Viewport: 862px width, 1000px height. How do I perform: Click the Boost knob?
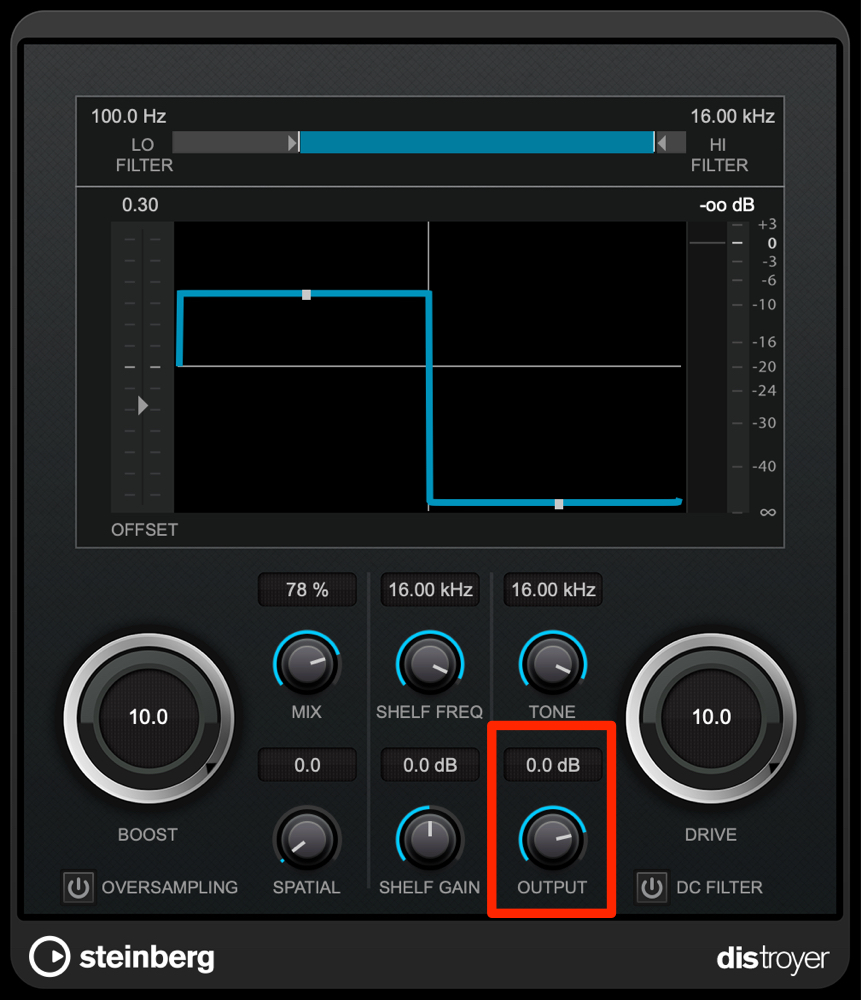click(x=149, y=717)
